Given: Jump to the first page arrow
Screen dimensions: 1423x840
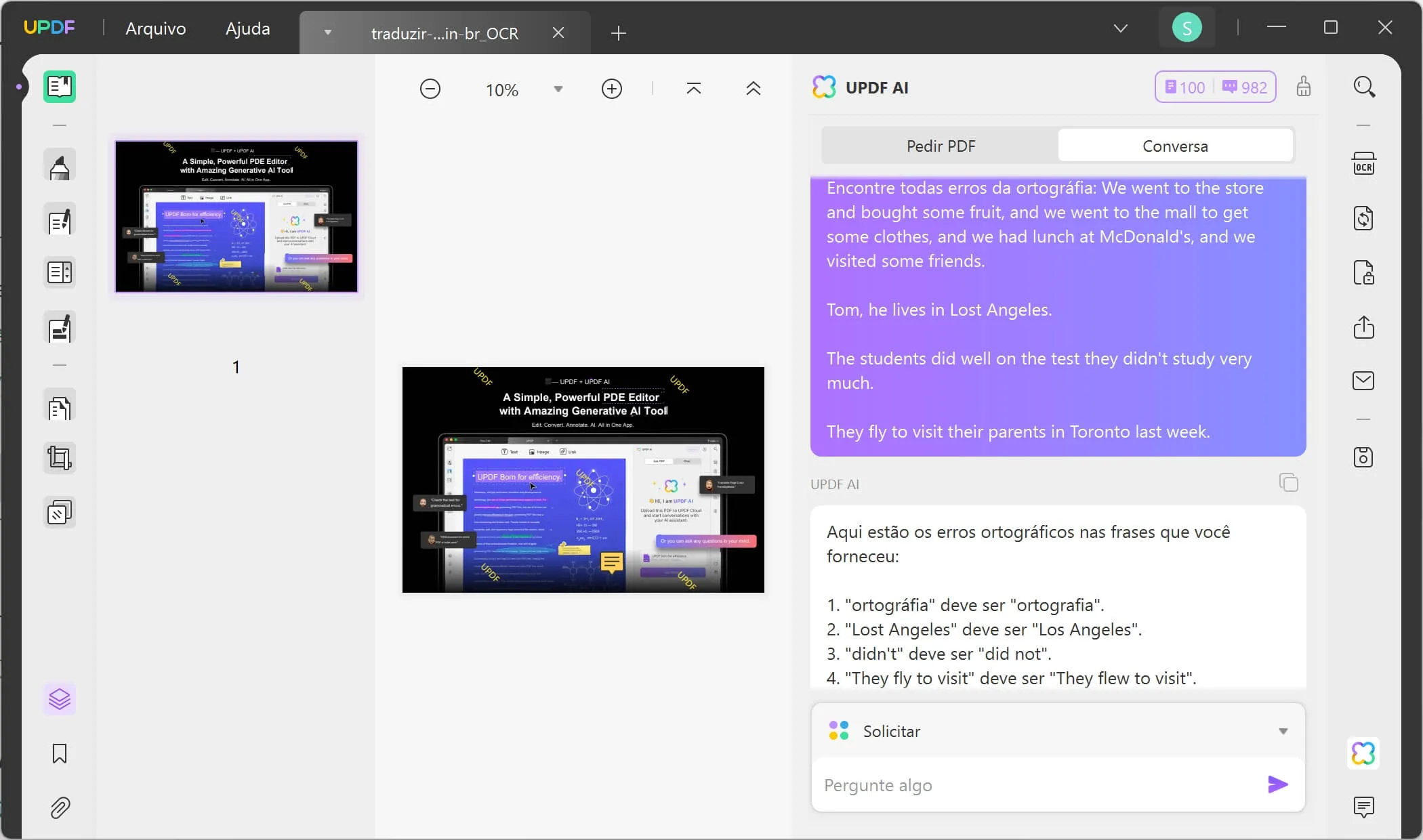Looking at the screenshot, I should point(694,89).
